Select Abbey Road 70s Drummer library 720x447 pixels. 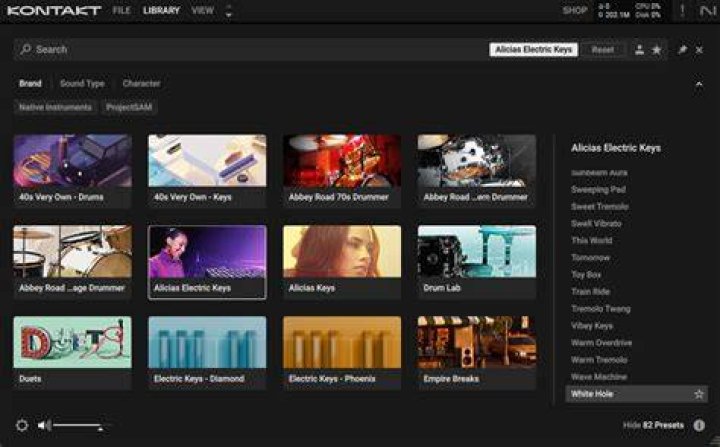click(342, 171)
